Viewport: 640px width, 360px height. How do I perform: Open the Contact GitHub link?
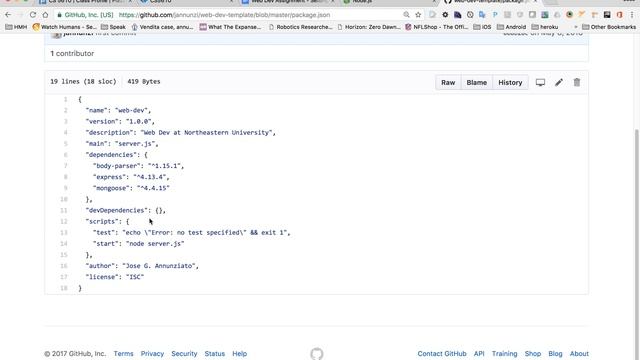(442, 353)
